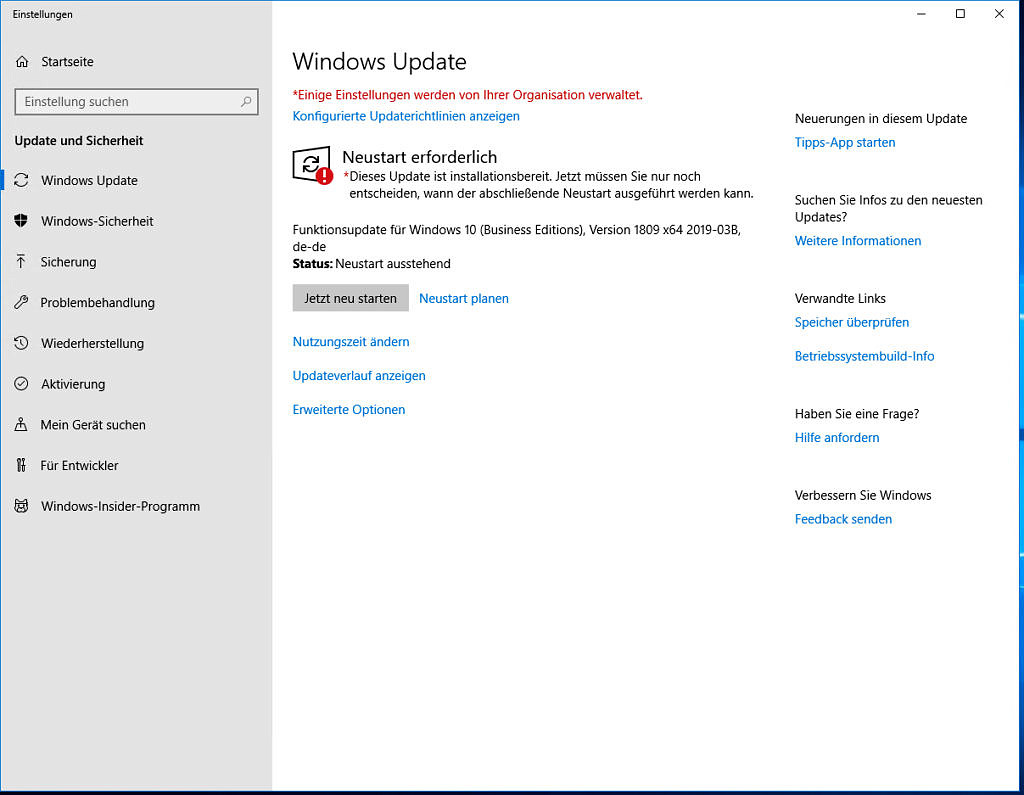1024x795 pixels.
Task: Click the Startseite home icon
Action: point(22,62)
